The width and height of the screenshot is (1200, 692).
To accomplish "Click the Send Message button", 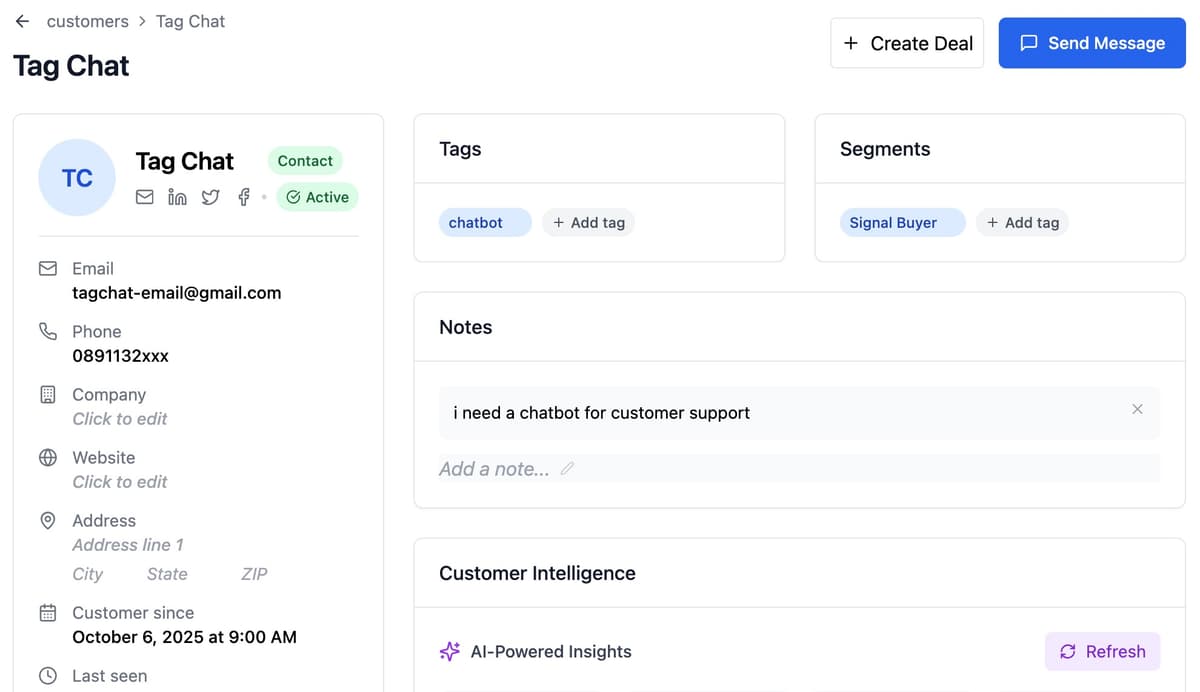I will (x=1092, y=43).
